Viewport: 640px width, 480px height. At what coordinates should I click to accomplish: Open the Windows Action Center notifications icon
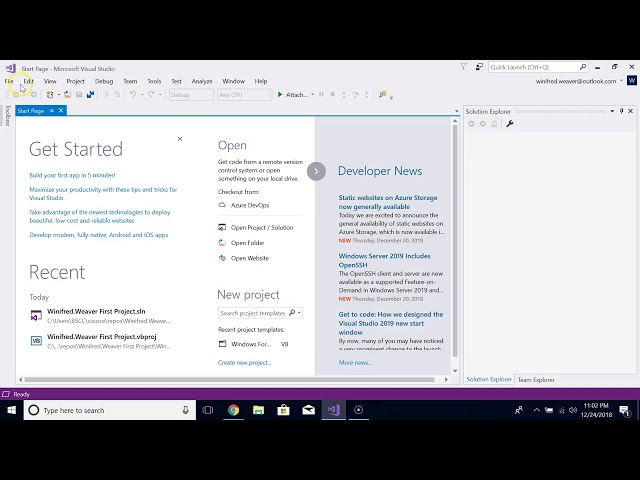624,410
